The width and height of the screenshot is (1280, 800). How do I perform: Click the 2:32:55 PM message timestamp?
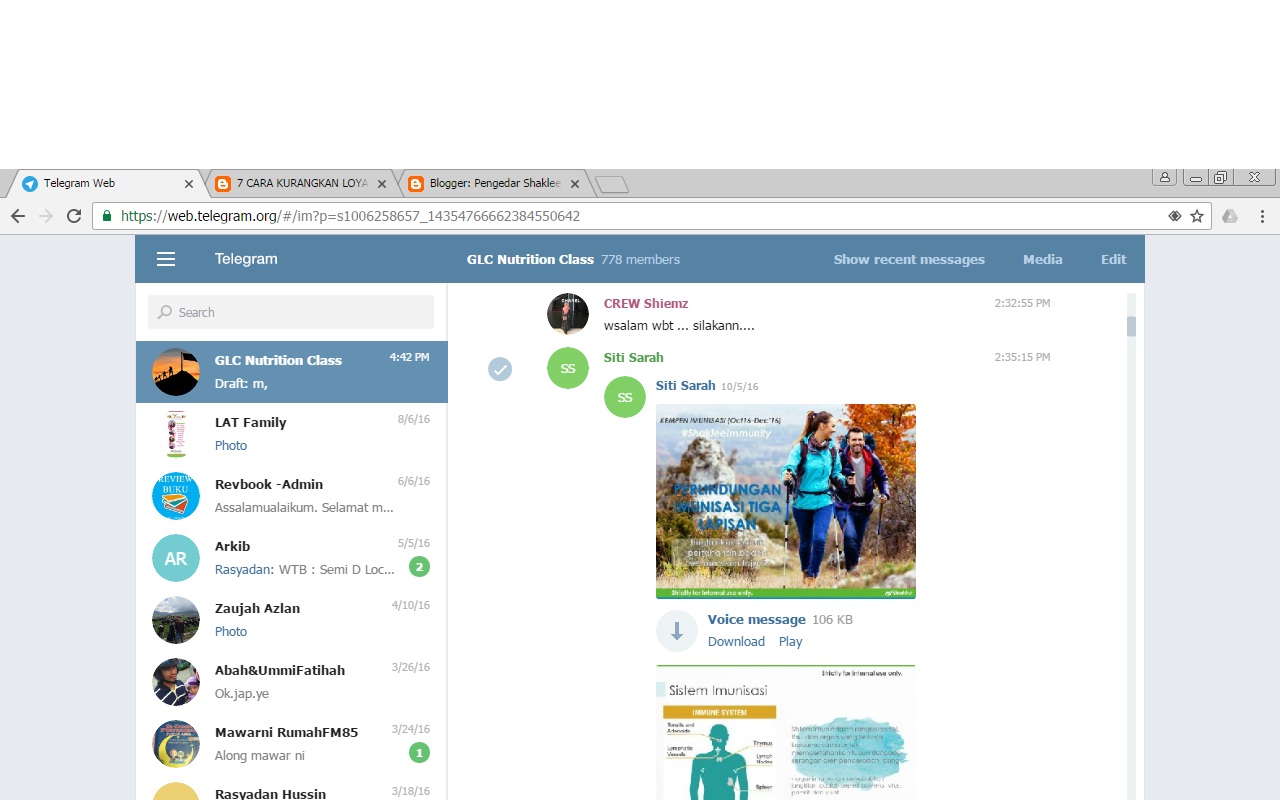pyautogui.click(x=1022, y=303)
